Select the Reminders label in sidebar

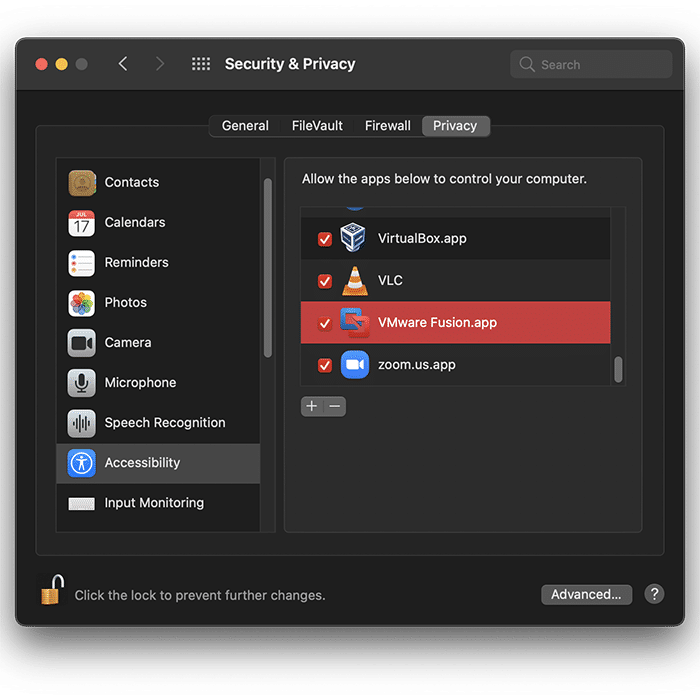tap(137, 262)
